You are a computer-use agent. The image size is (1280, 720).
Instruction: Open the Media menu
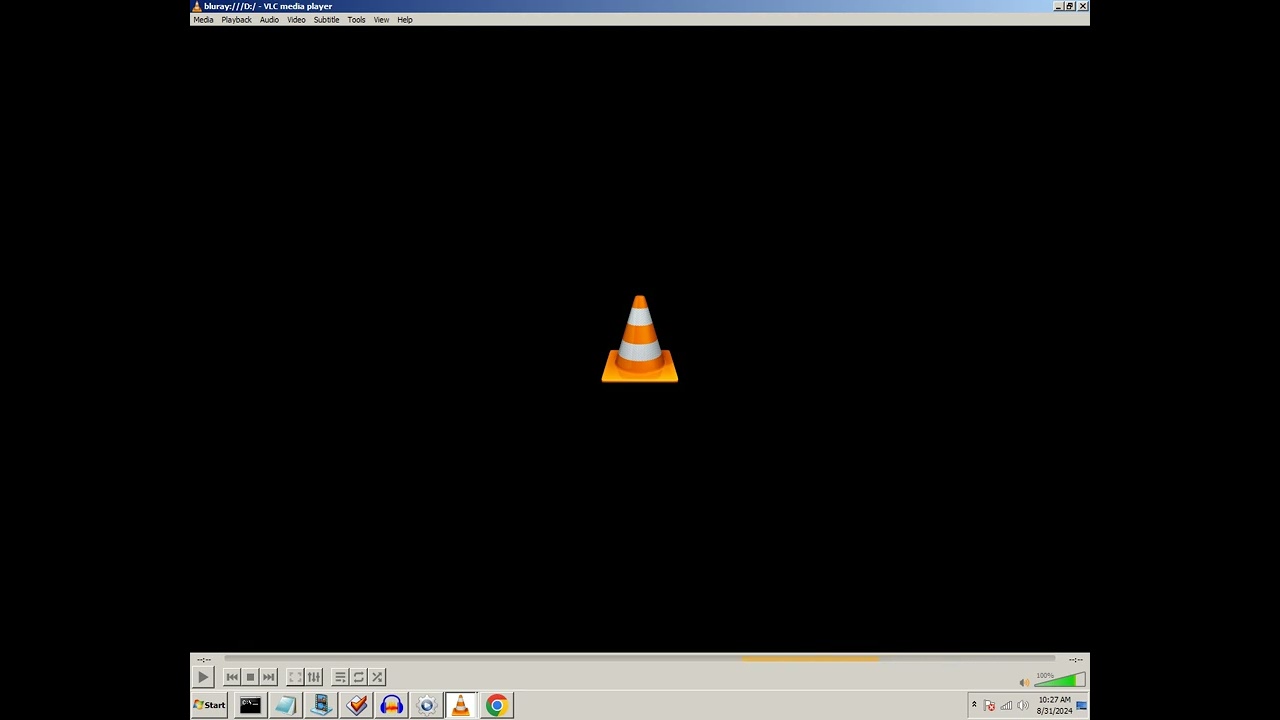pyautogui.click(x=203, y=20)
